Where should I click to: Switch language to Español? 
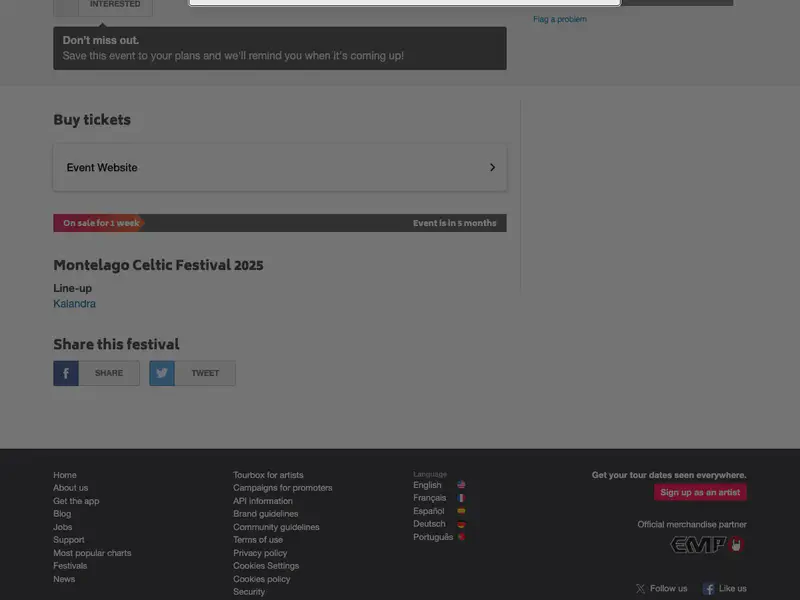pyautogui.click(x=429, y=511)
